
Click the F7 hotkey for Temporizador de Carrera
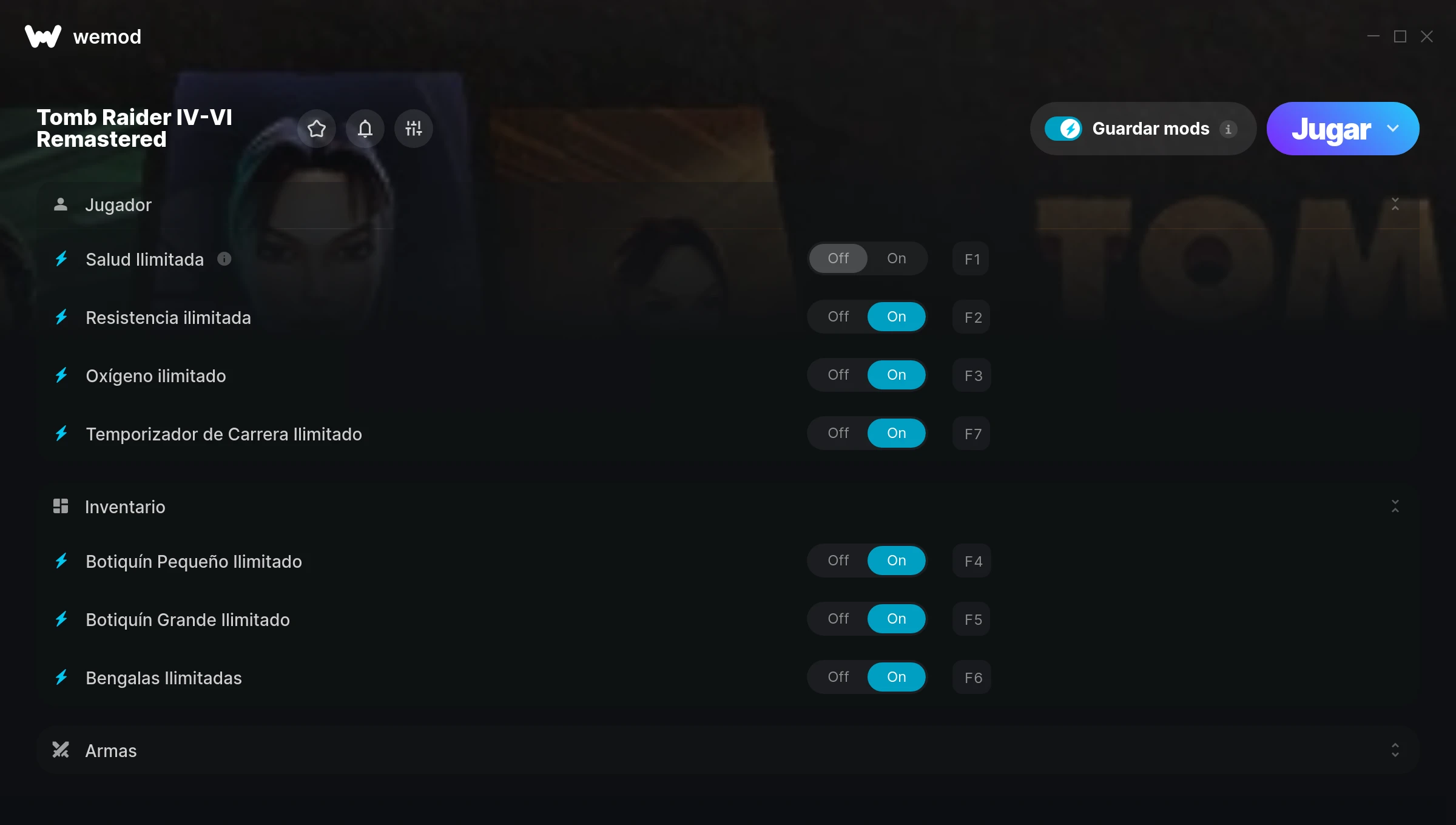(971, 434)
